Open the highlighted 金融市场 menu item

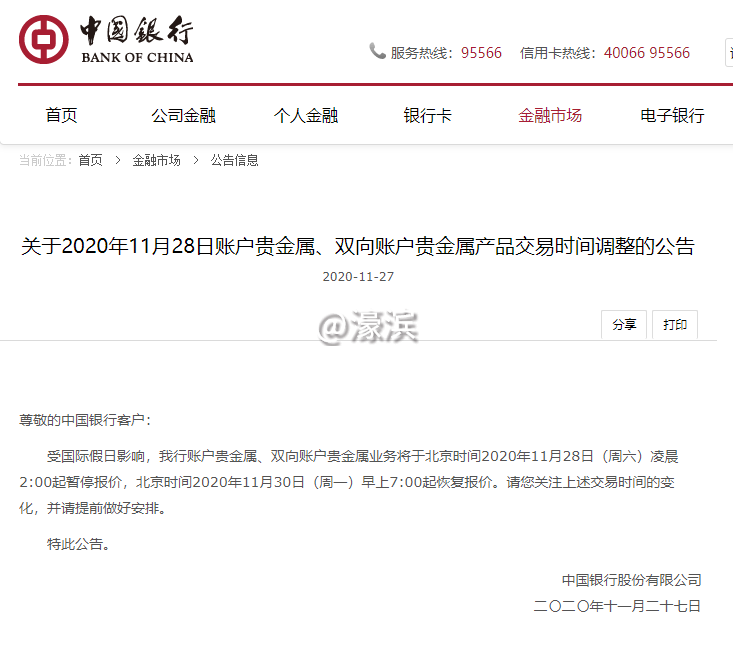click(x=550, y=115)
